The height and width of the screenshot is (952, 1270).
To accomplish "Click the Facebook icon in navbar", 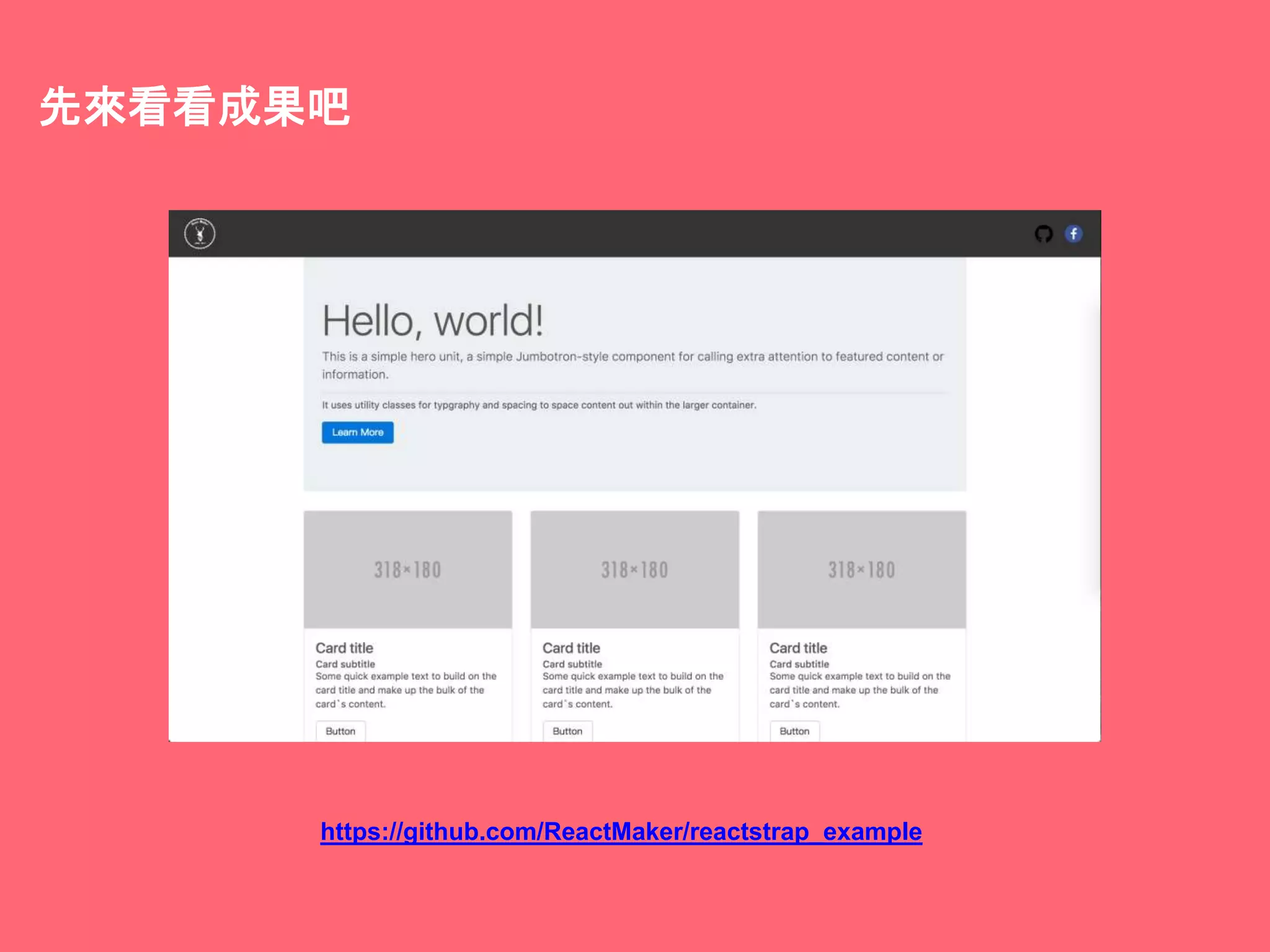I will pyautogui.click(x=1073, y=234).
